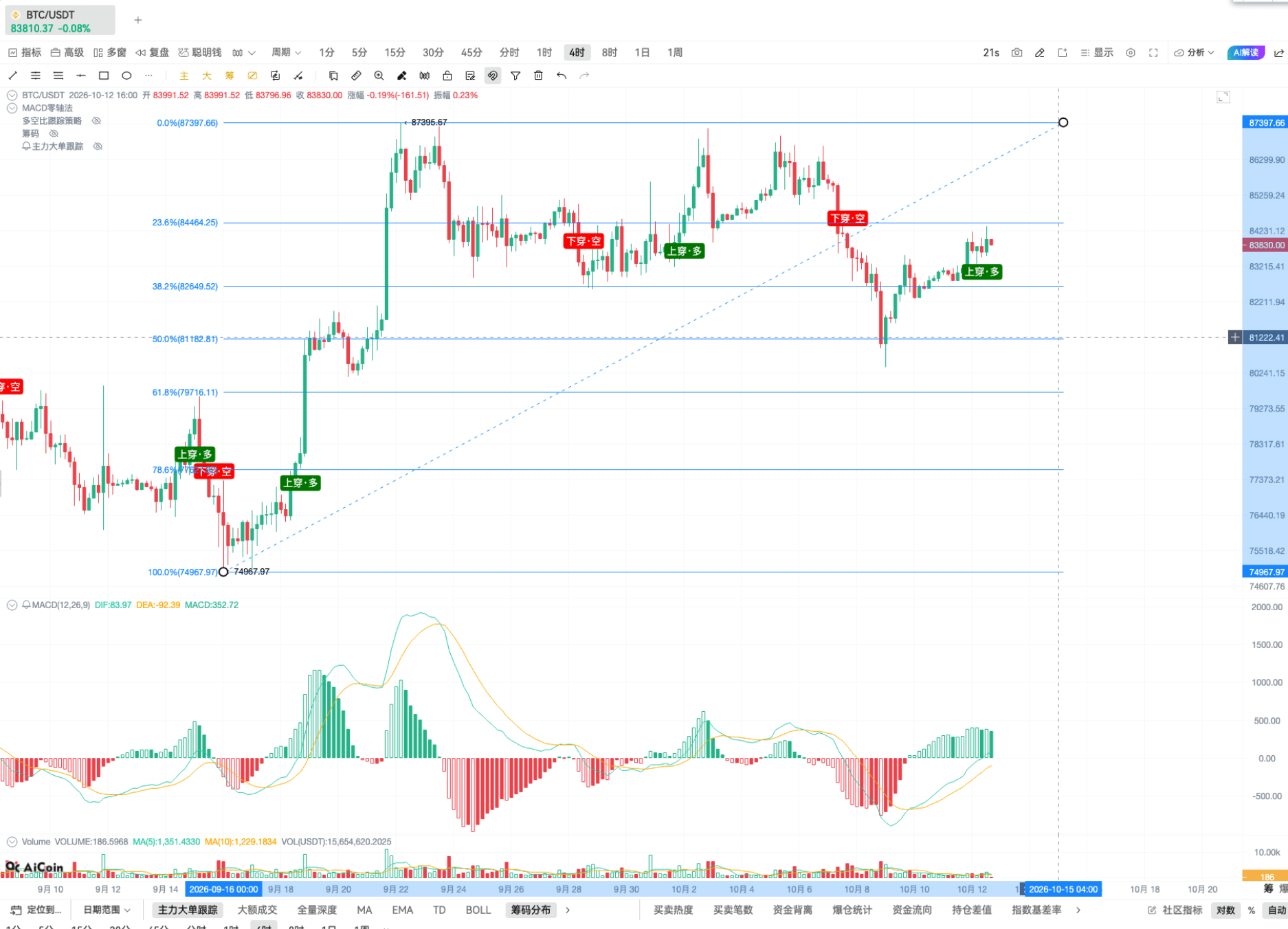Click the 定位到 locate button

(36, 910)
